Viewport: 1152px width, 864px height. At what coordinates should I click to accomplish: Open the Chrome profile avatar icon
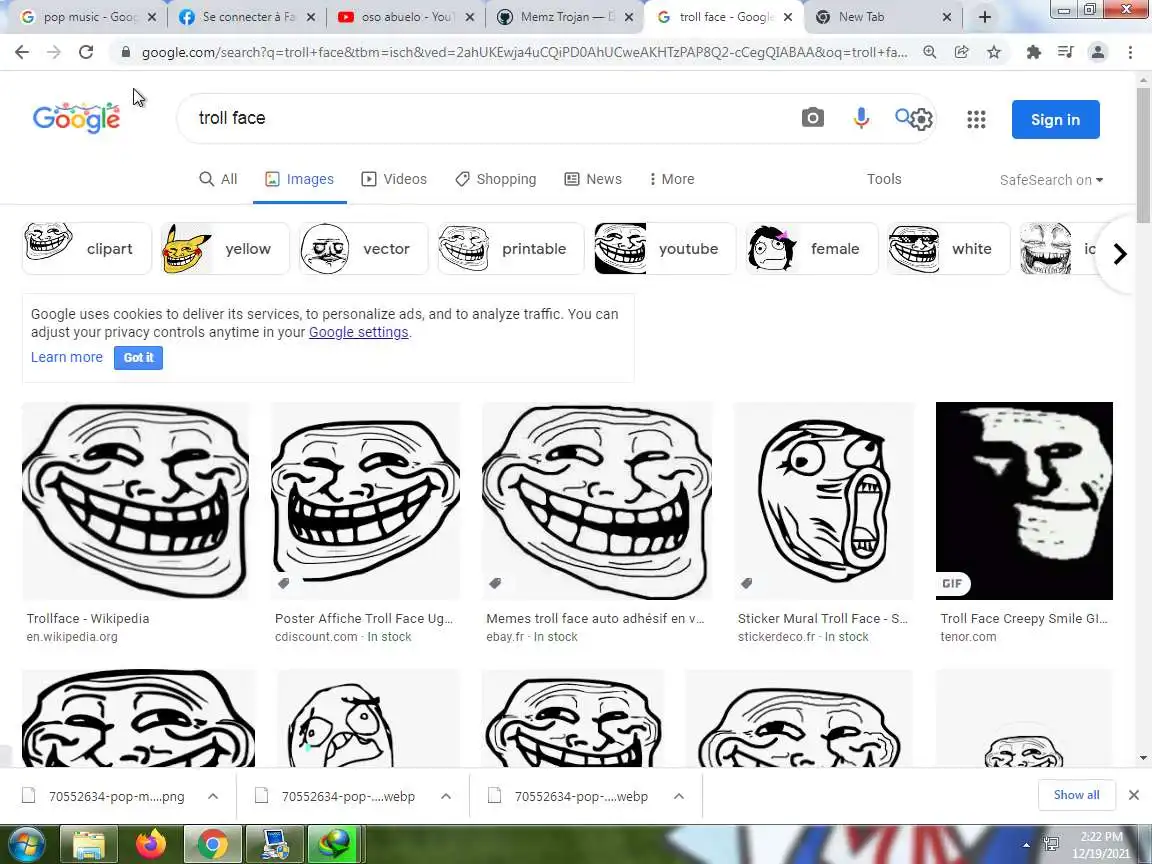pos(1098,52)
